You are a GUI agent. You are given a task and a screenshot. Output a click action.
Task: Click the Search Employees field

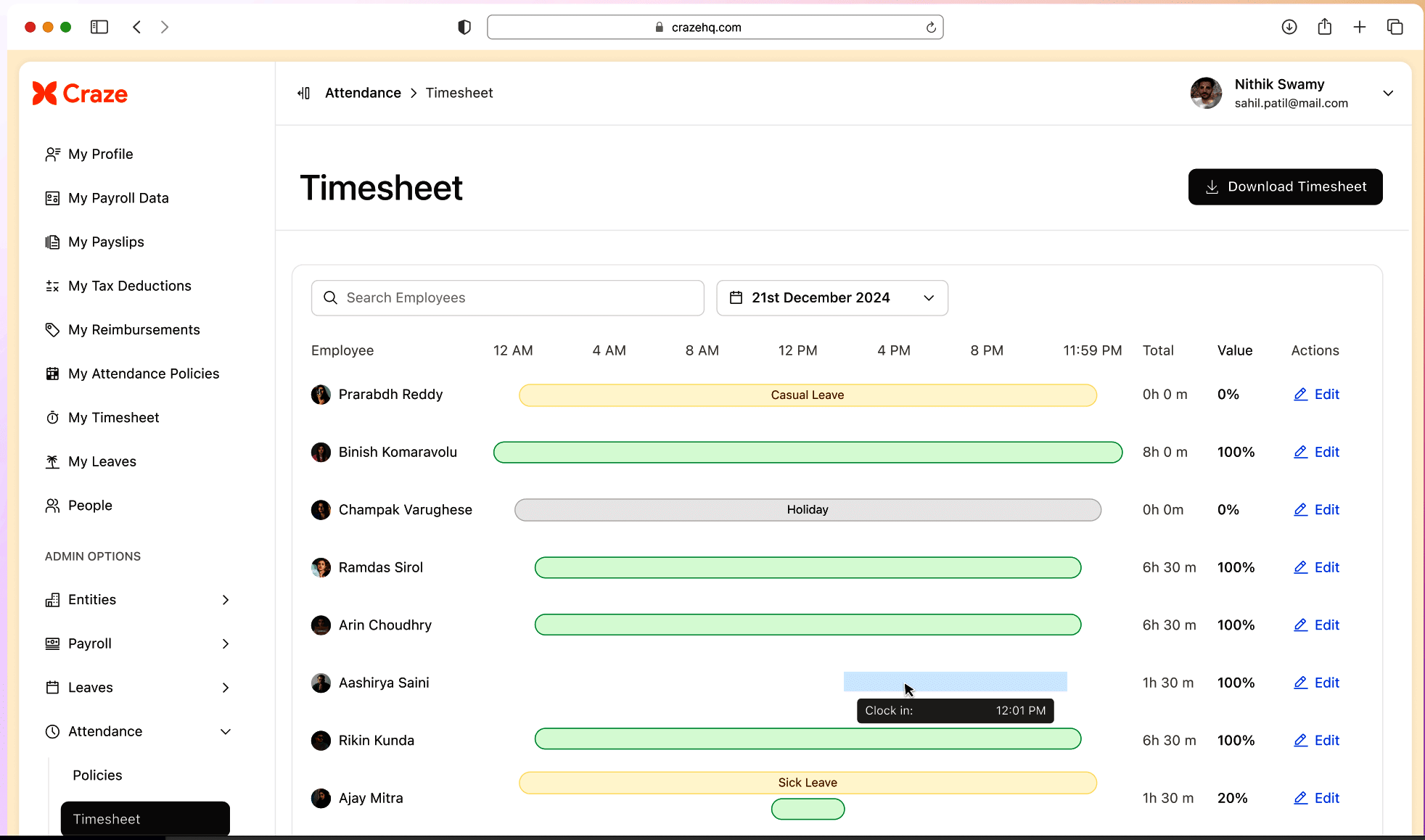click(x=508, y=298)
